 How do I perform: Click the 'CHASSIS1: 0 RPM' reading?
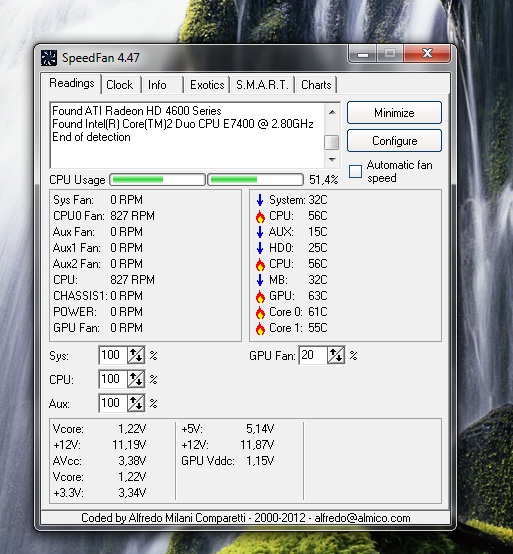pyautogui.click(x=98, y=296)
